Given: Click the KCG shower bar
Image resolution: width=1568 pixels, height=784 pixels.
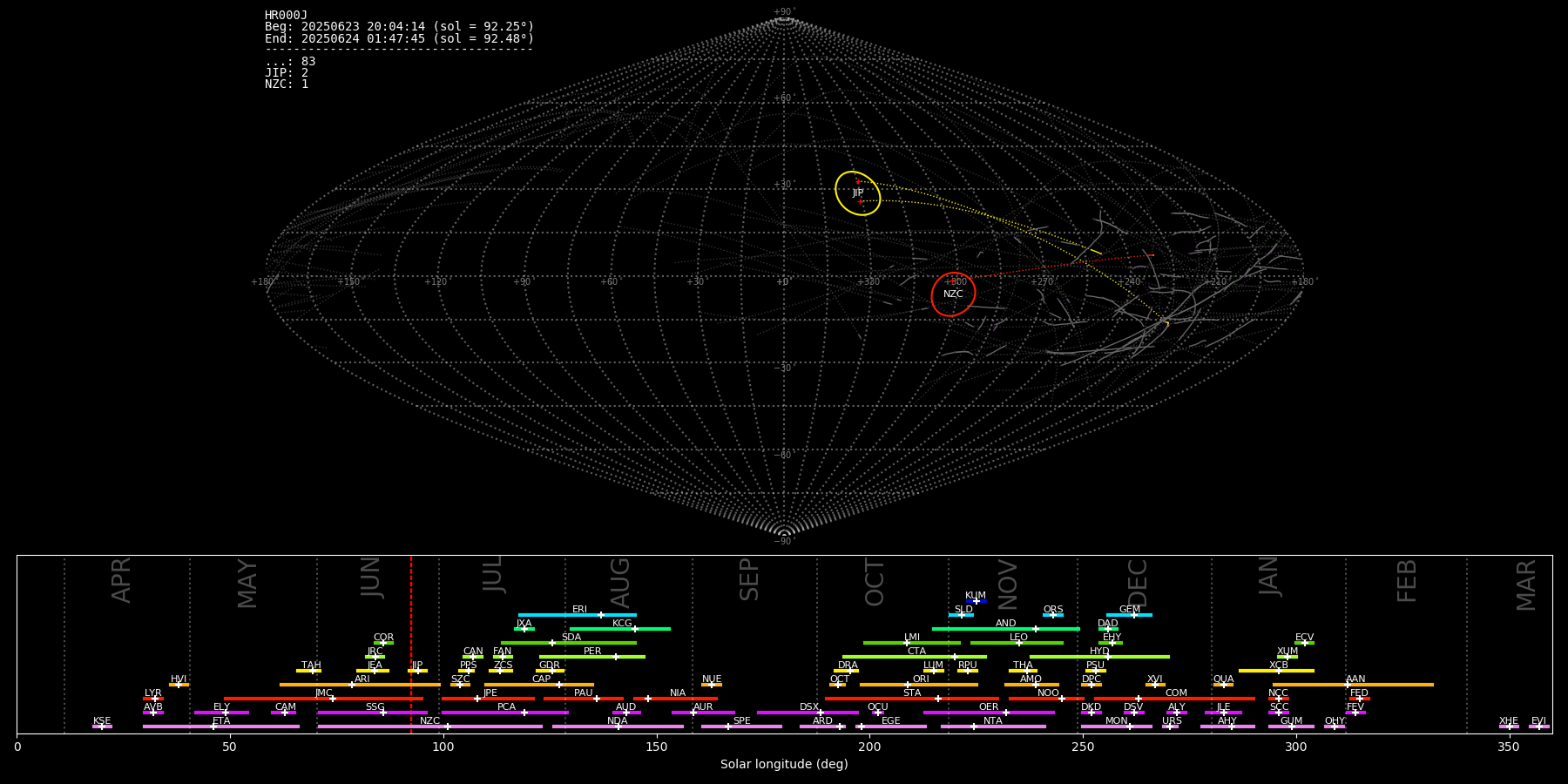Looking at the screenshot, I should coord(619,629).
